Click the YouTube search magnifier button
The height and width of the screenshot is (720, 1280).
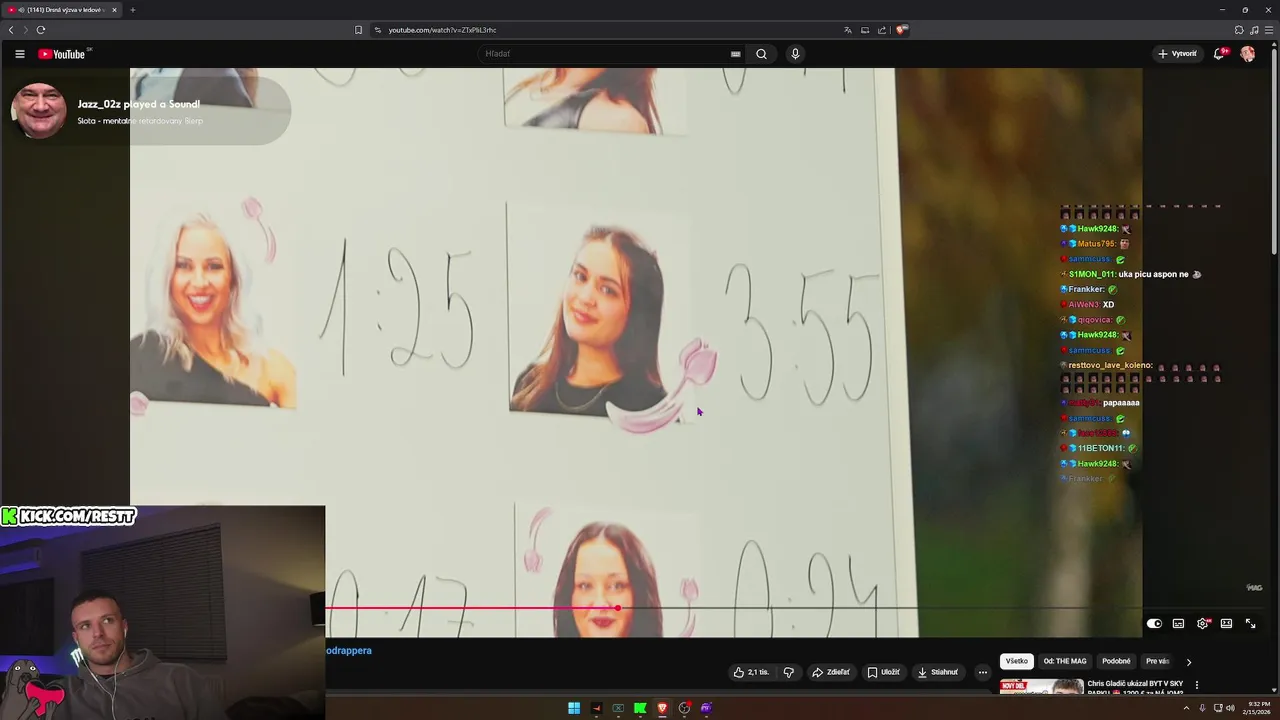click(761, 54)
